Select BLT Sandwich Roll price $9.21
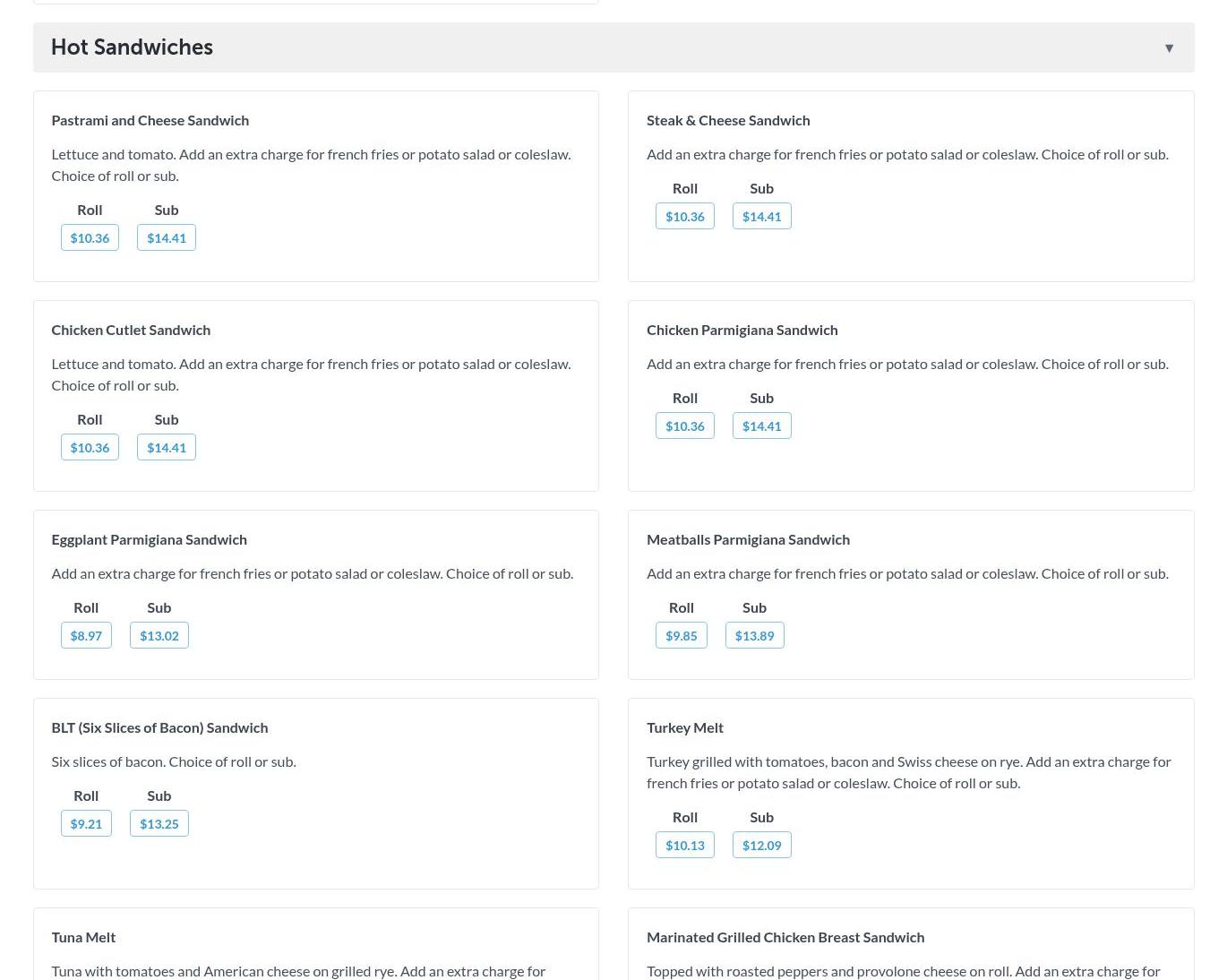Screen dimensions: 1227x980 click(x=86, y=824)
